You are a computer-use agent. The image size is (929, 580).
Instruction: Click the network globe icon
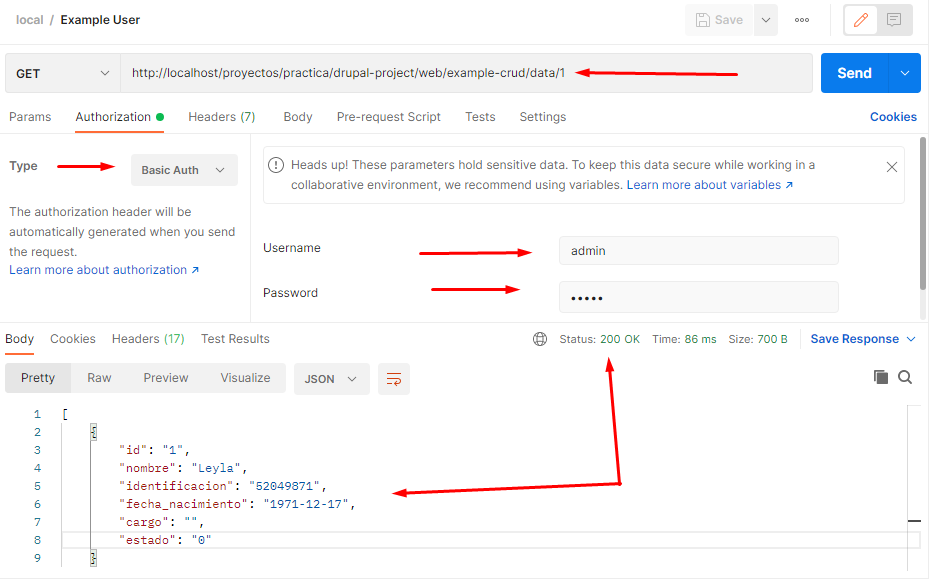click(x=540, y=339)
